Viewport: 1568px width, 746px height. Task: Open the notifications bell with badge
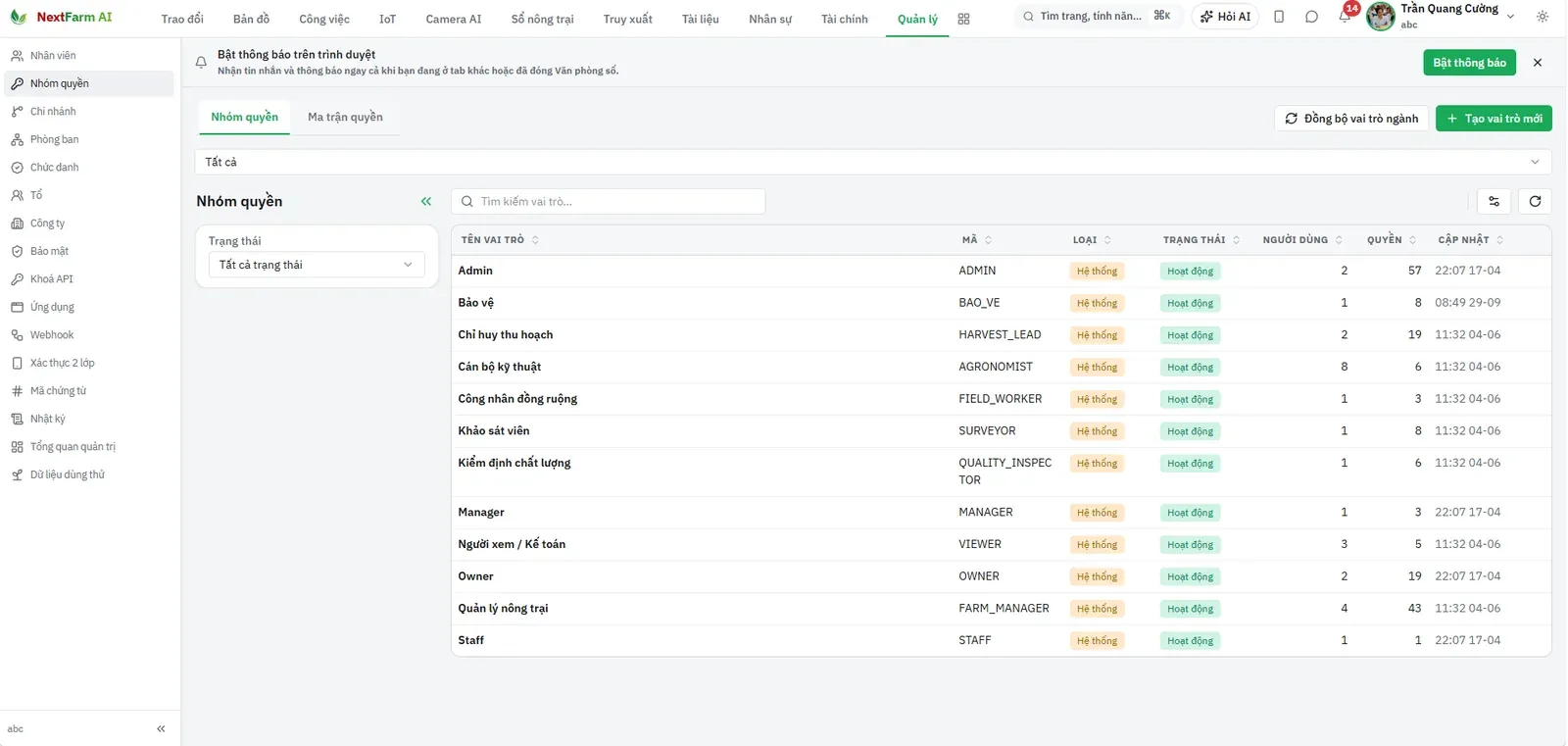(1345, 17)
